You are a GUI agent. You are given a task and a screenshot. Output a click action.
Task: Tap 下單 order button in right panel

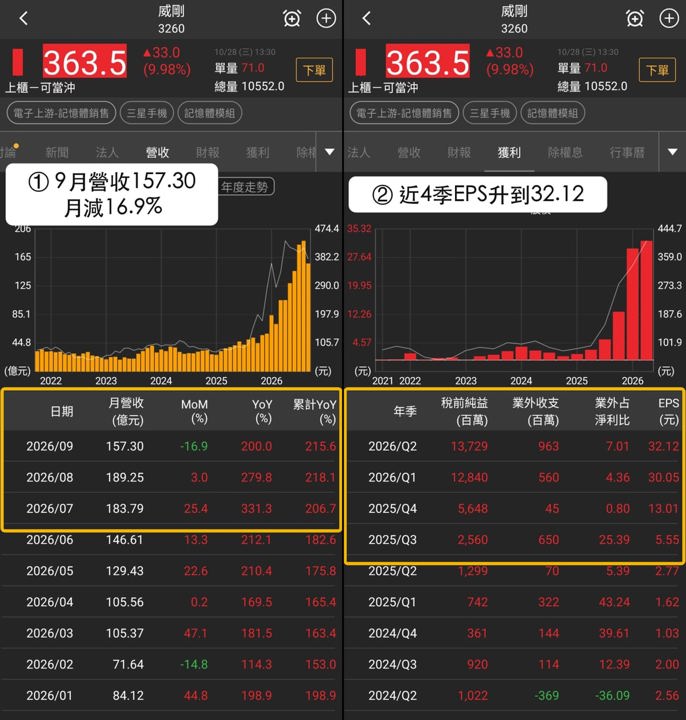click(657, 70)
